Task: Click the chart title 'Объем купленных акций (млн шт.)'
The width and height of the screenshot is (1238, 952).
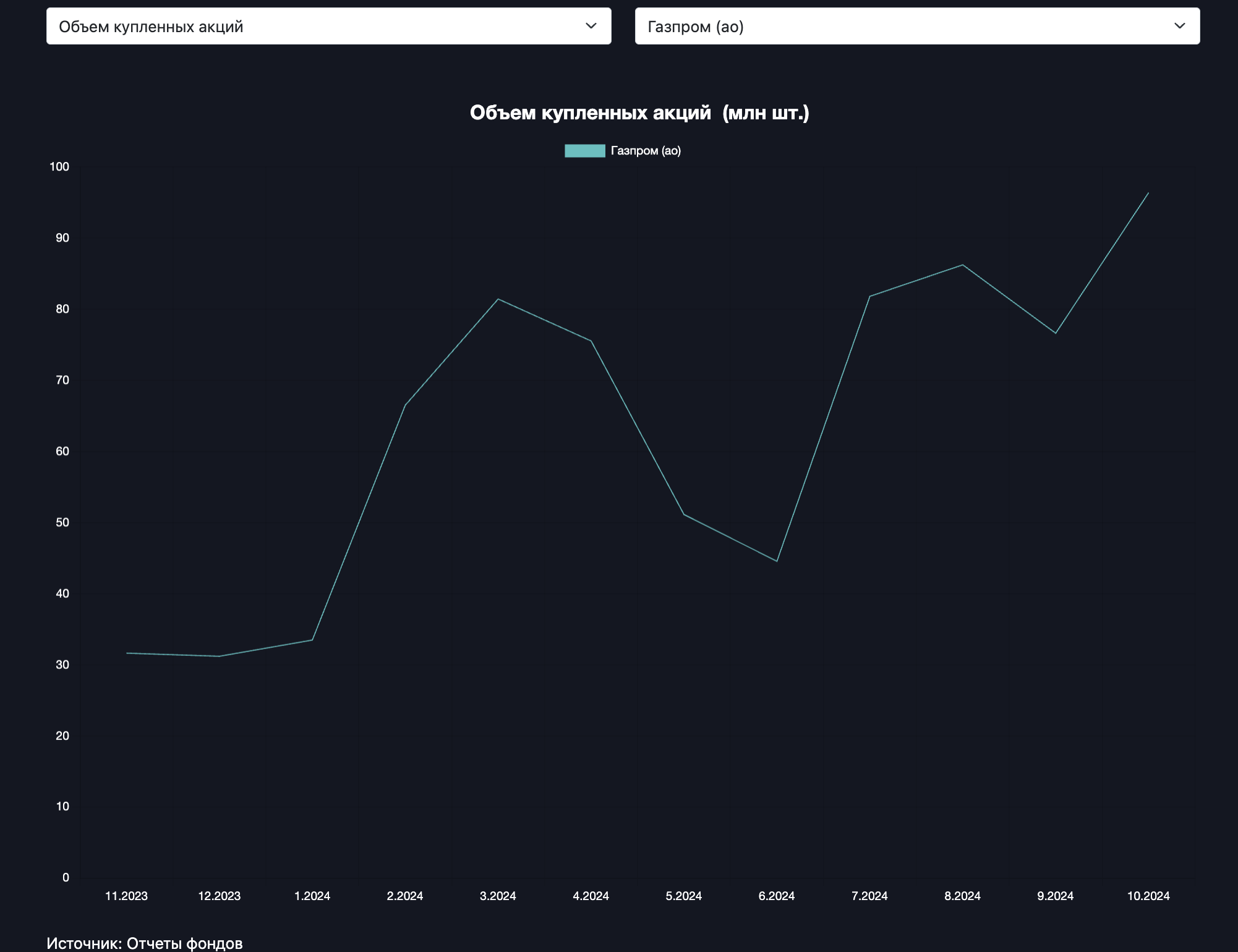Action: 639,113
